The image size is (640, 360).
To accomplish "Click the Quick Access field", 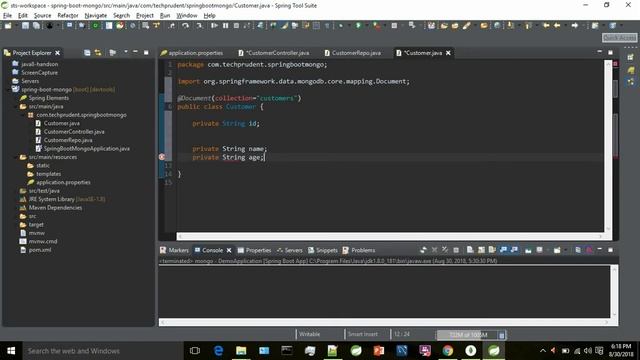I will click(619, 38).
